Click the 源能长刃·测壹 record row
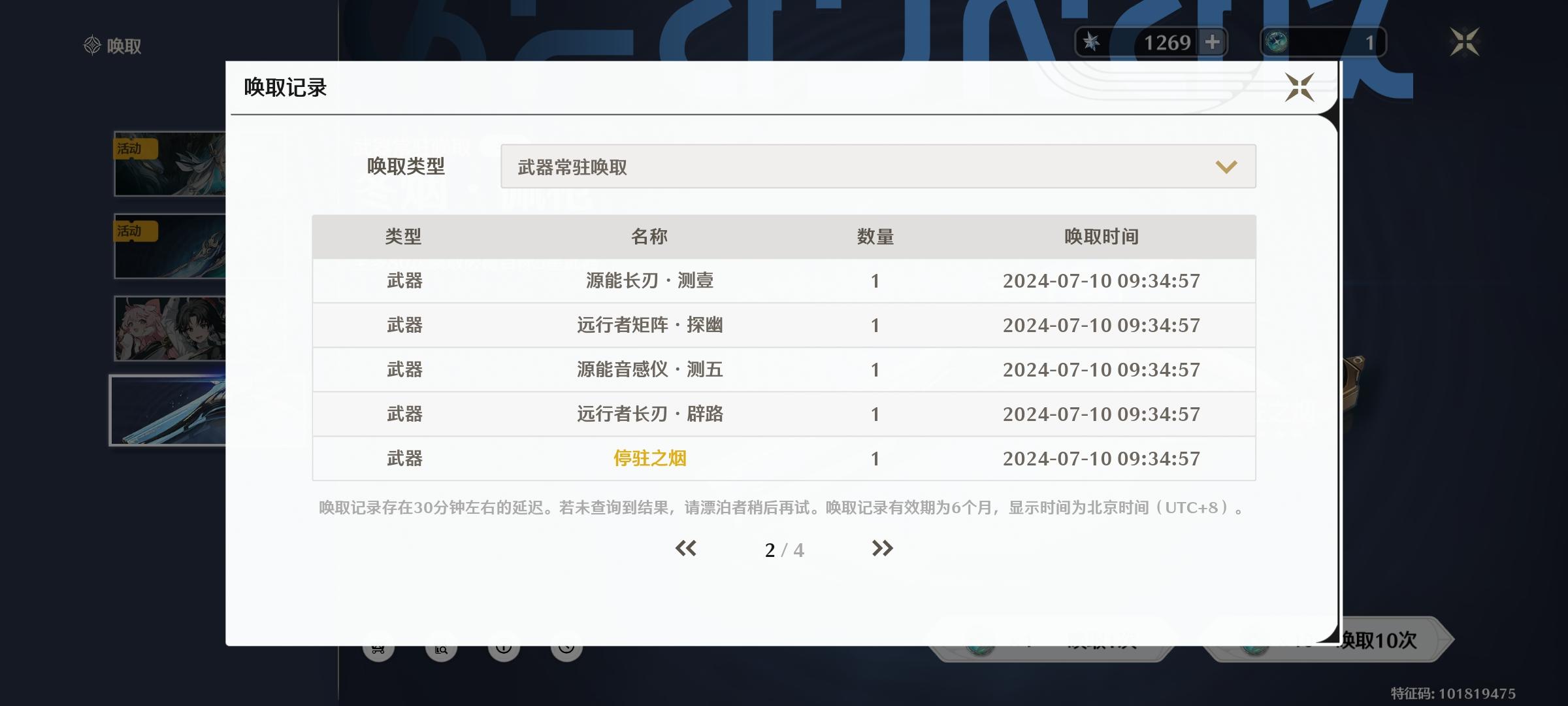The image size is (1568, 706). [649, 281]
